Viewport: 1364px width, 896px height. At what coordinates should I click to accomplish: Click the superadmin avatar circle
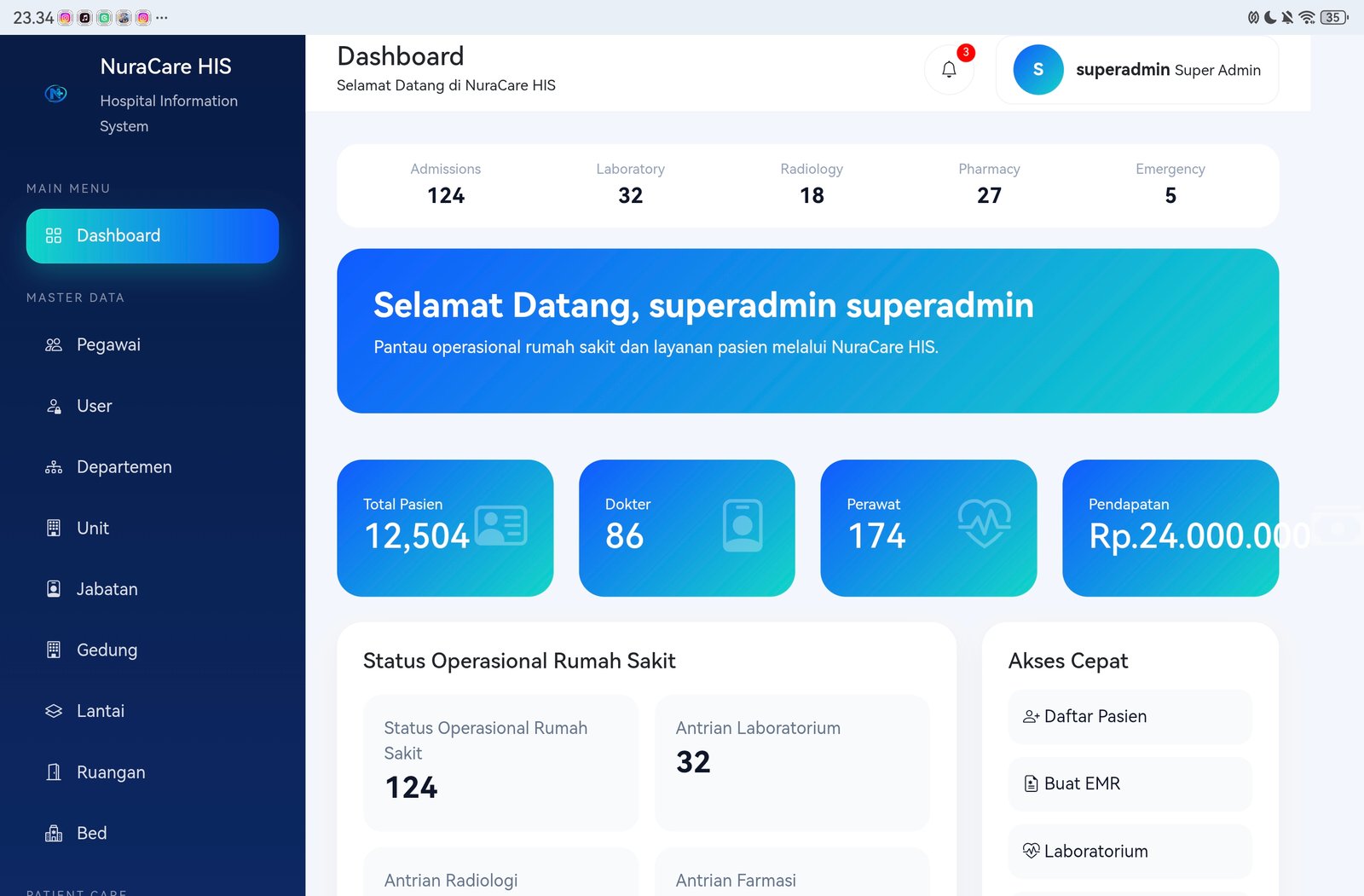click(1038, 70)
